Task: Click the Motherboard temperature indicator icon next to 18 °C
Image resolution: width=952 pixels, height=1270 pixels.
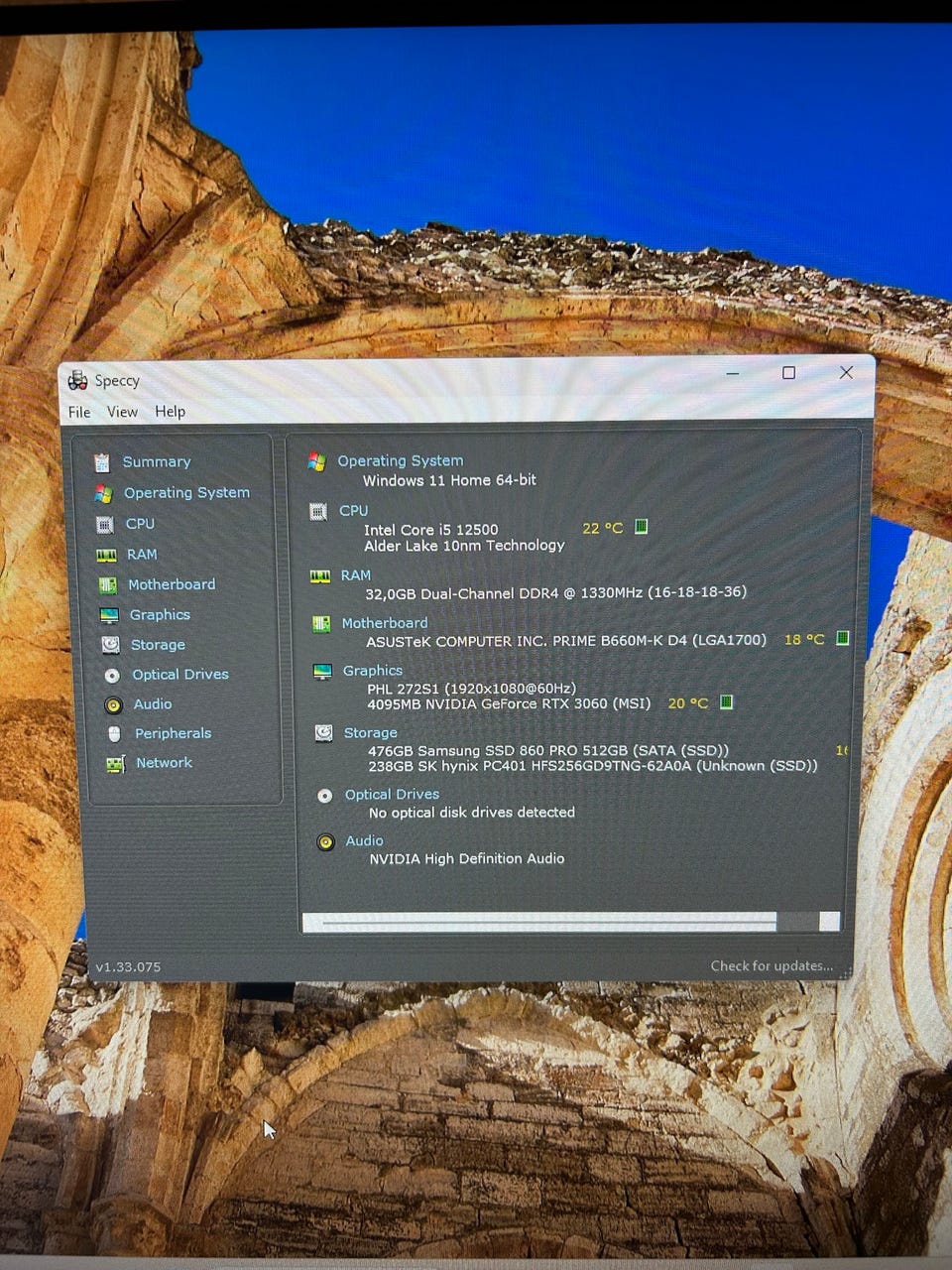Action: pyautogui.click(x=842, y=638)
